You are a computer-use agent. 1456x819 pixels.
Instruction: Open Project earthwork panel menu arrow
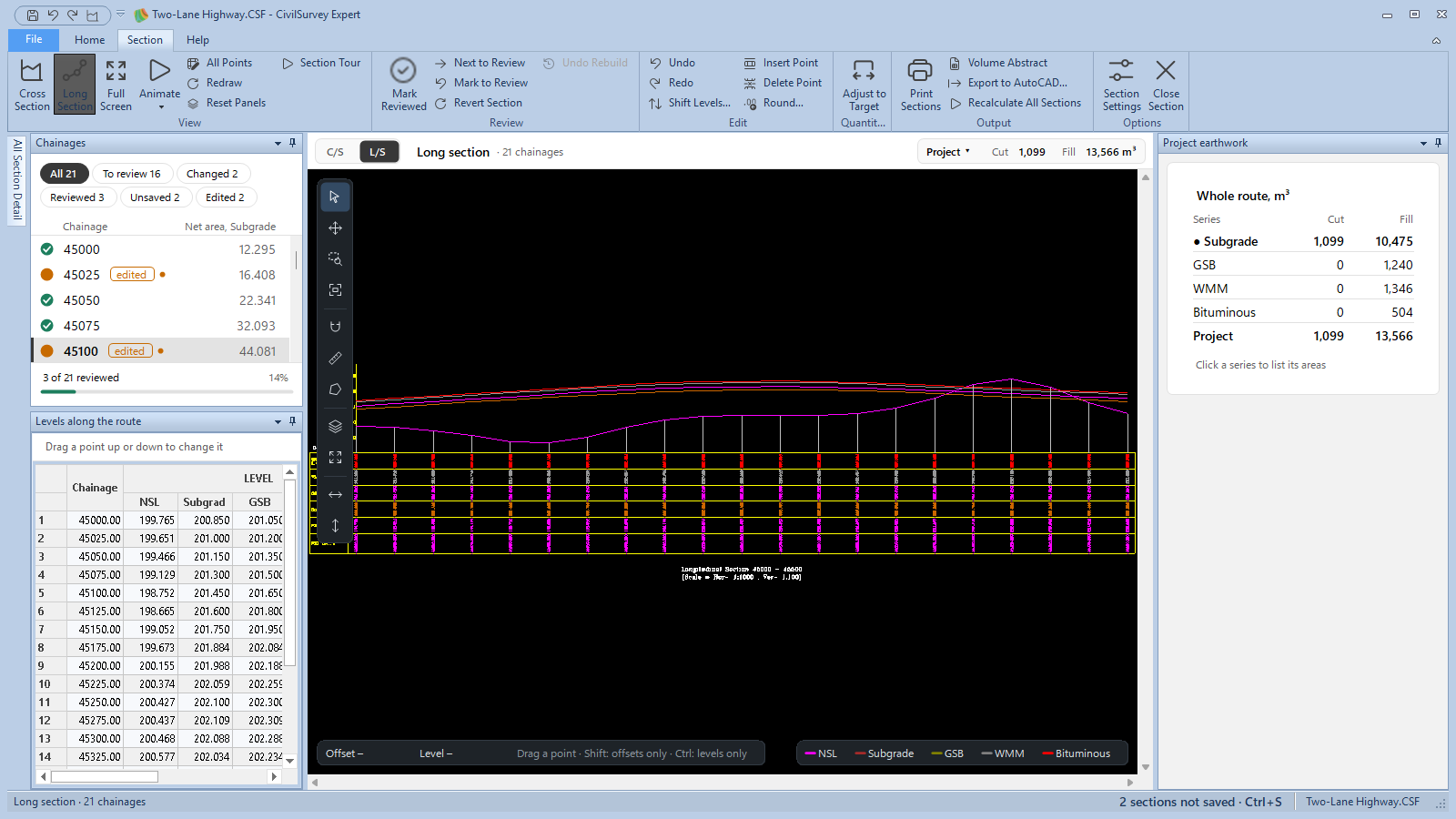pyautogui.click(x=1423, y=143)
